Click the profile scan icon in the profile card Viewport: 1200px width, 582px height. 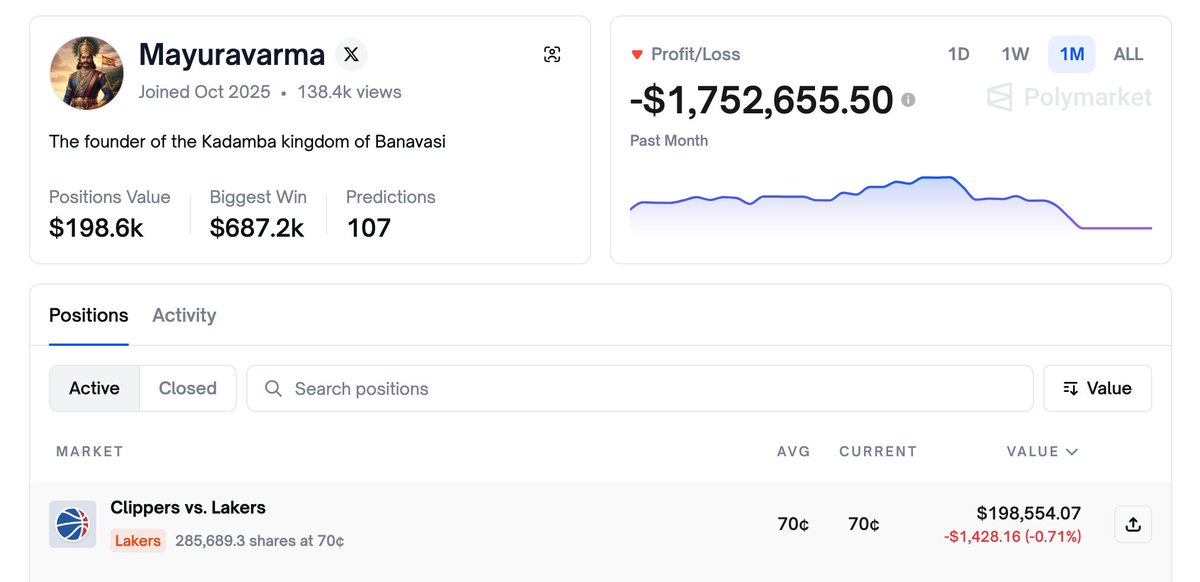552,54
